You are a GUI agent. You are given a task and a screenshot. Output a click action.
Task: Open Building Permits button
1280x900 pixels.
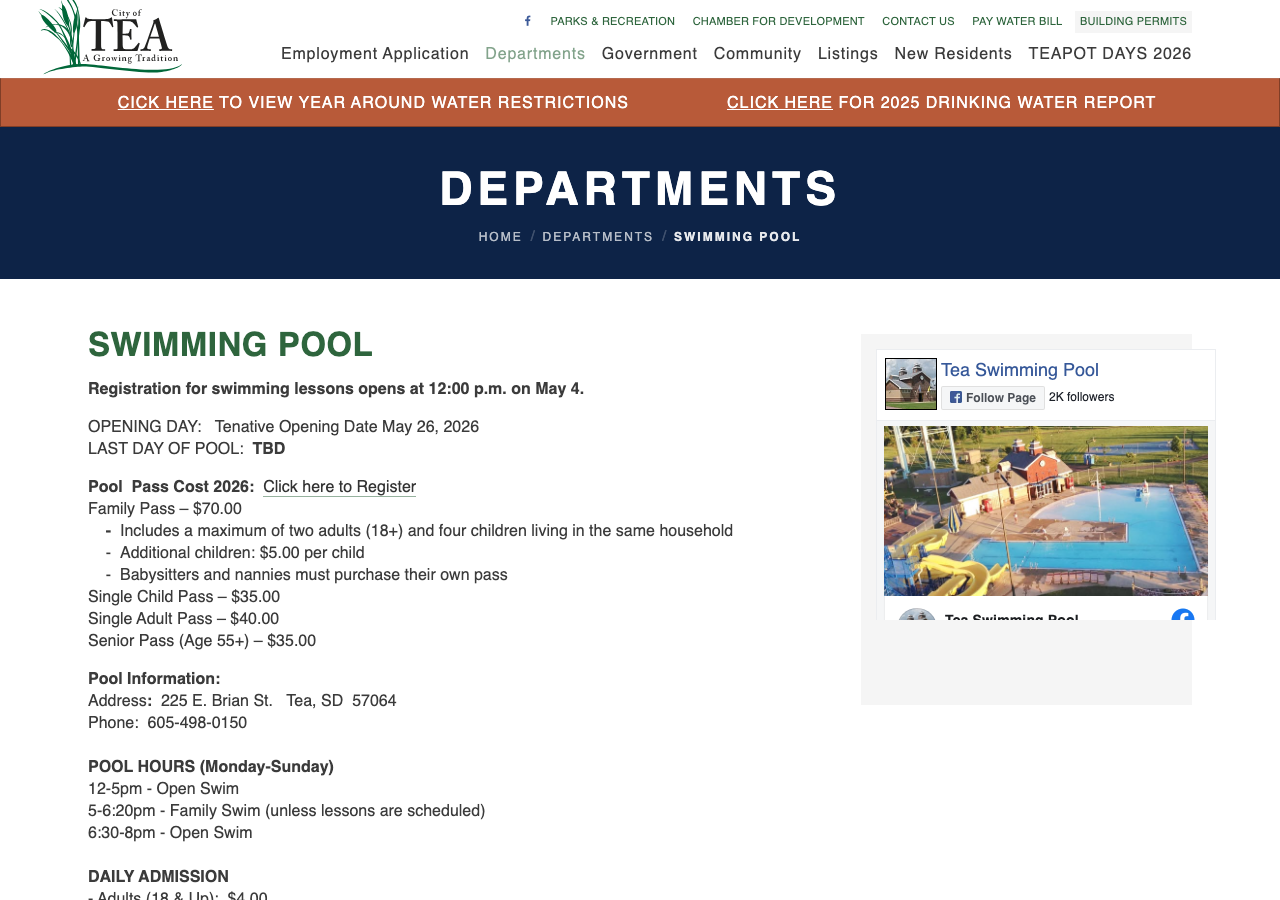(x=1133, y=21)
